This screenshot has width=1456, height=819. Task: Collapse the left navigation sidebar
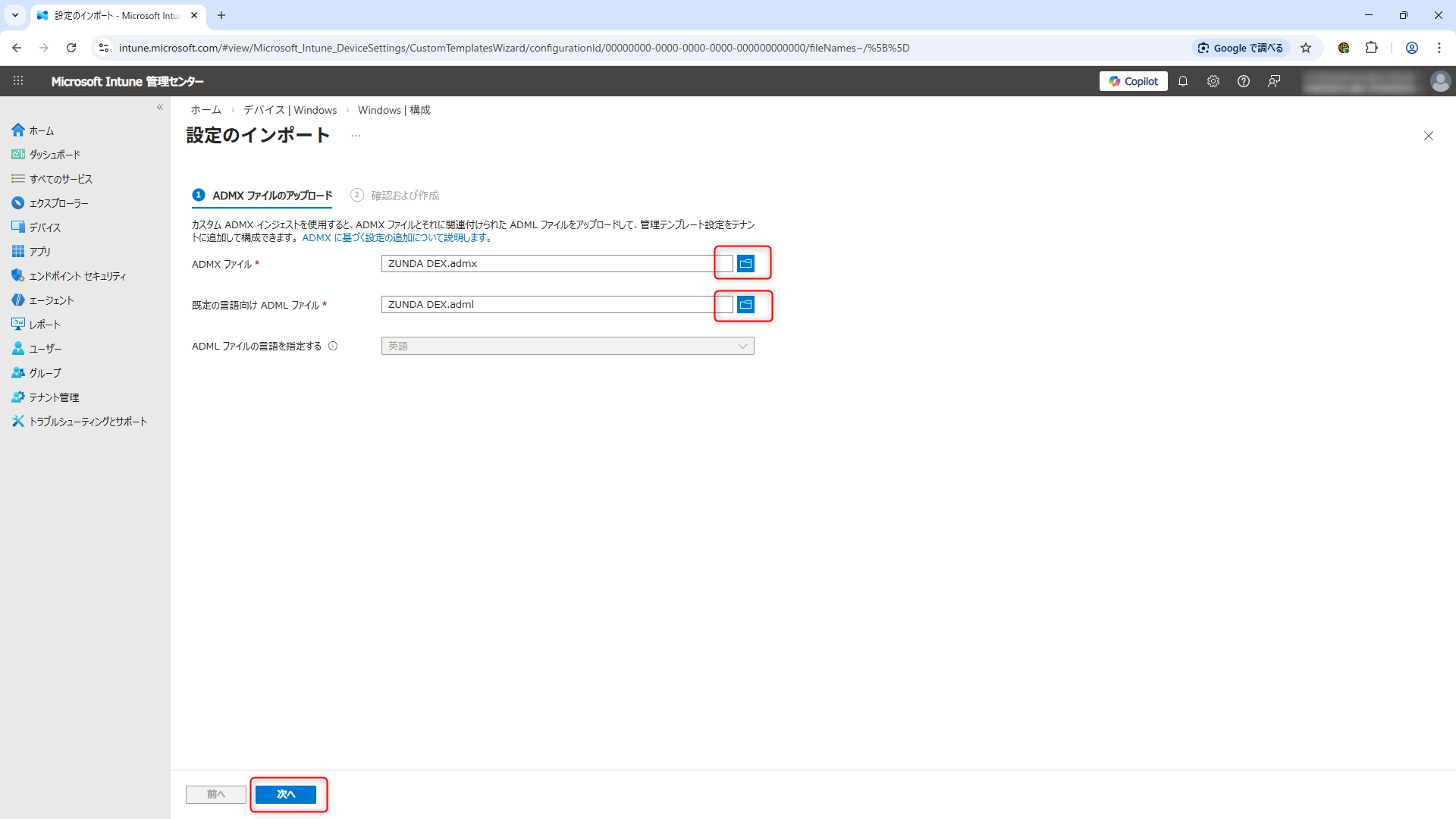pos(160,107)
